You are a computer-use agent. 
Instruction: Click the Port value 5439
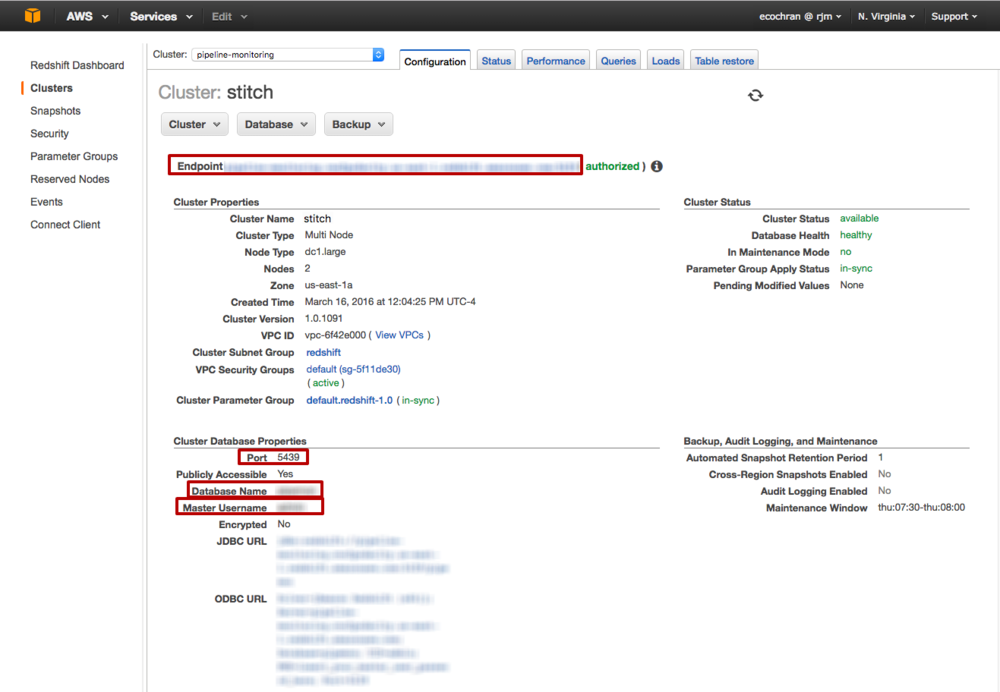pyautogui.click(x=288, y=457)
